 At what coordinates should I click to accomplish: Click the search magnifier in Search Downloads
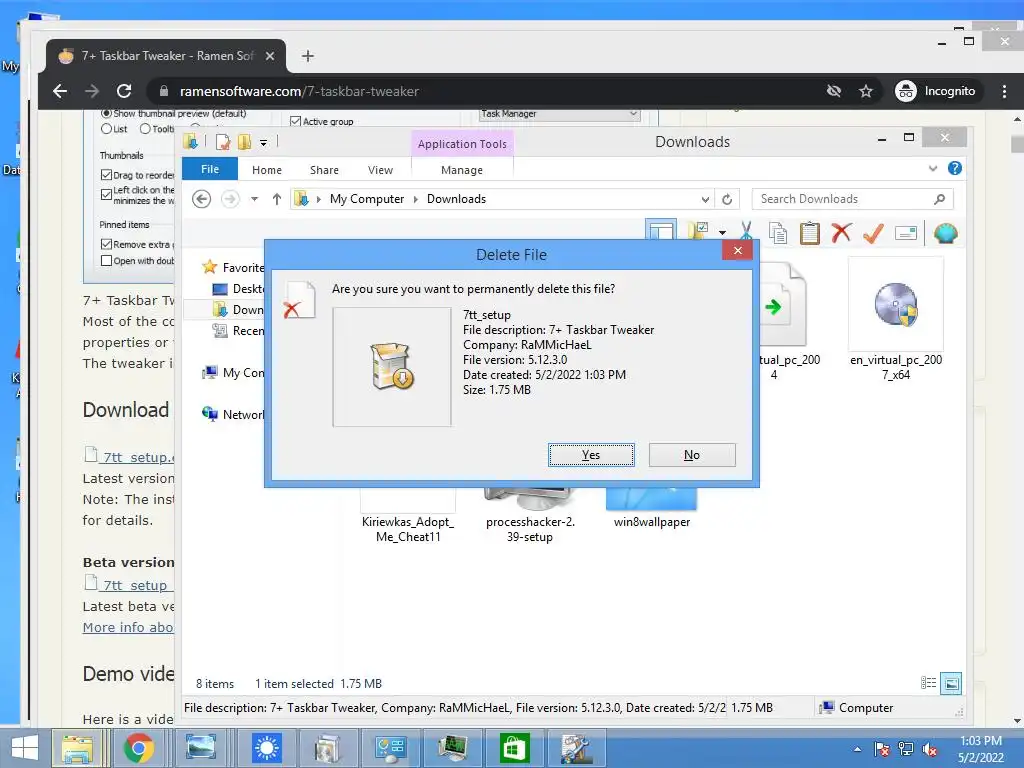point(939,199)
